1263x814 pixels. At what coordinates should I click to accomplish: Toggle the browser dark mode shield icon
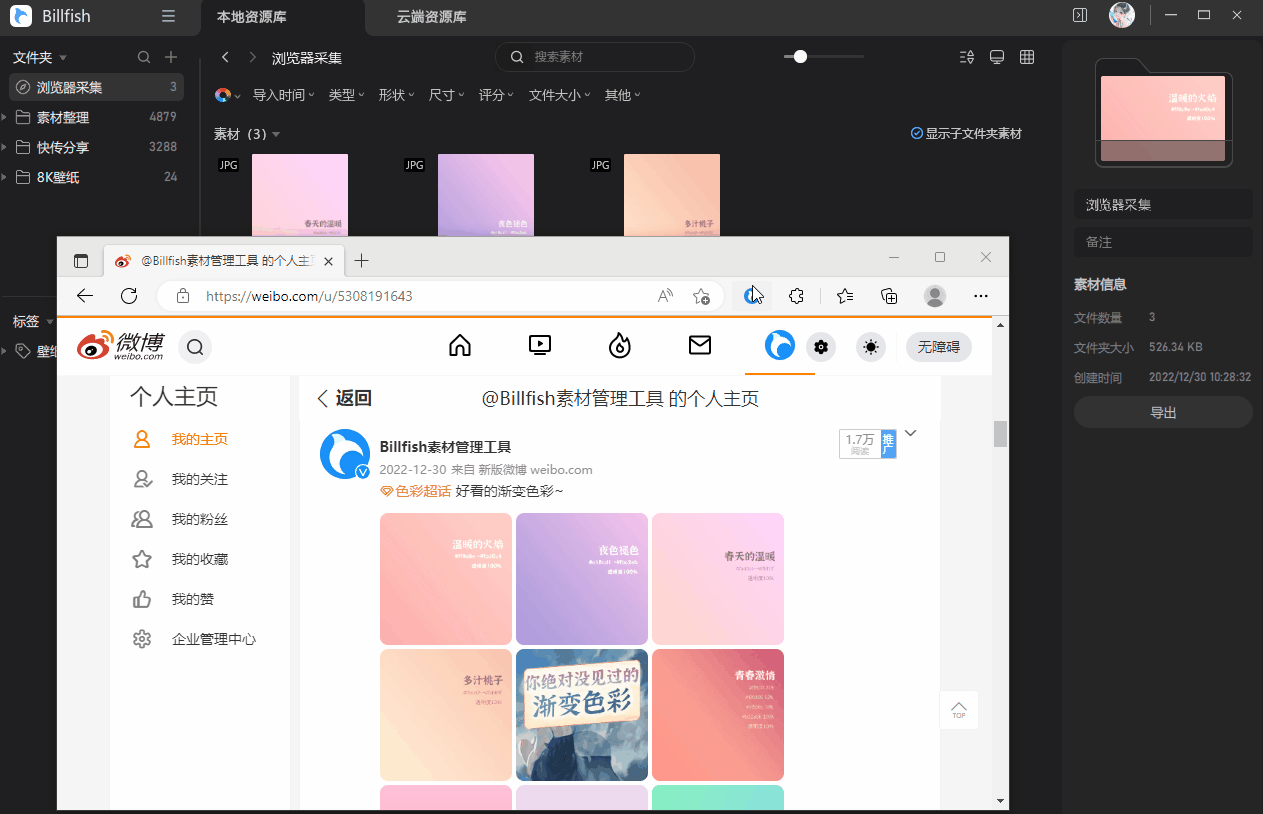tap(752, 296)
